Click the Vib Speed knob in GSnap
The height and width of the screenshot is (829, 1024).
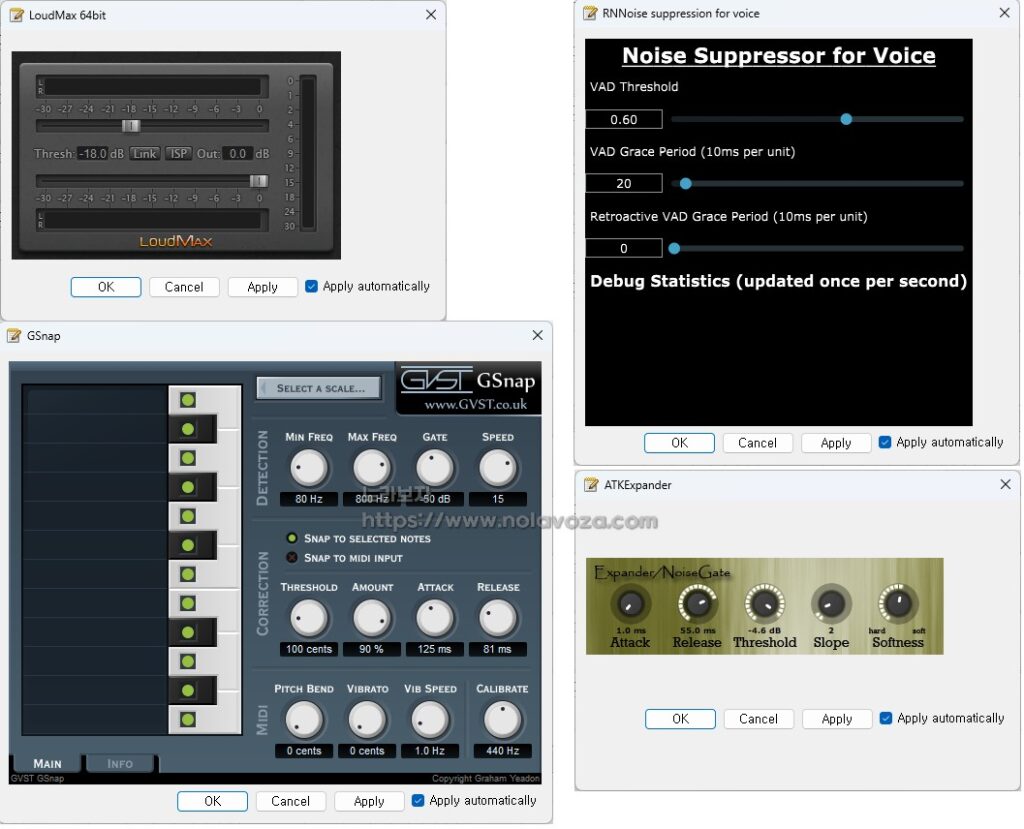(x=430, y=720)
